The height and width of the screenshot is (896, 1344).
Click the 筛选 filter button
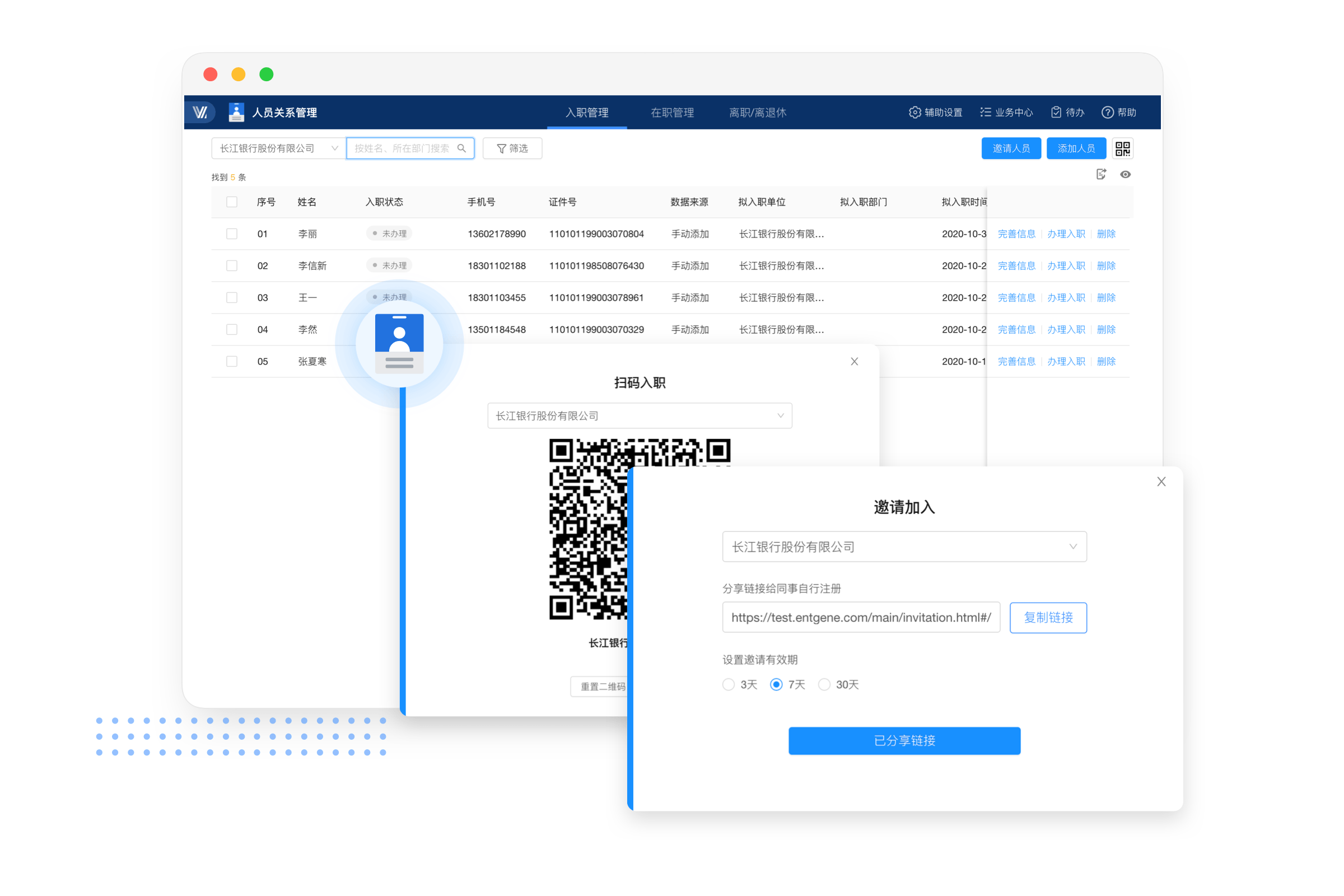tap(512, 148)
